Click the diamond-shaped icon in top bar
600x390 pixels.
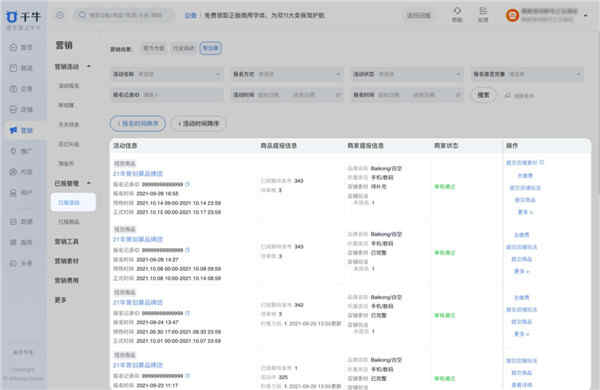(x=457, y=11)
